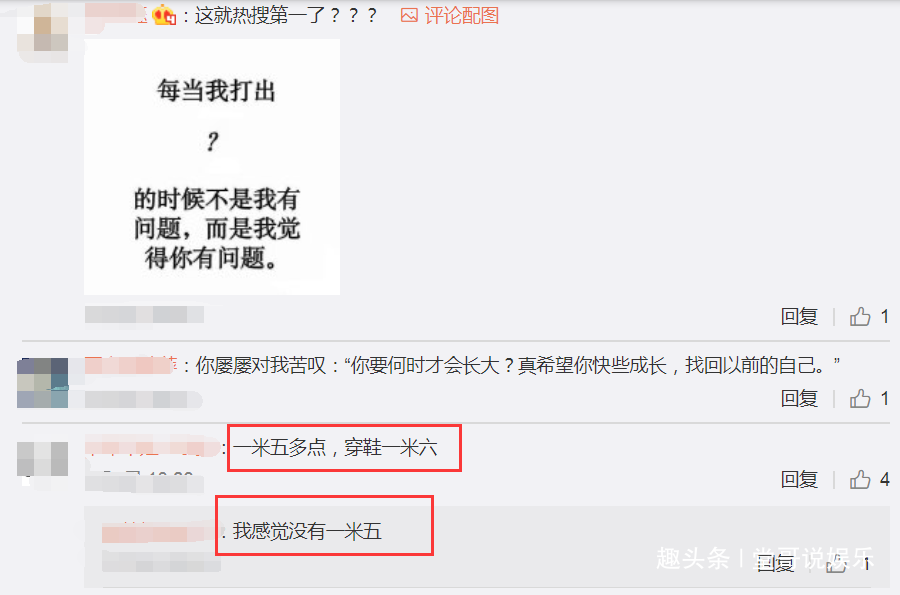
Task: Like the 我感觉没有一米五 reply
Action: tap(837, 563)
